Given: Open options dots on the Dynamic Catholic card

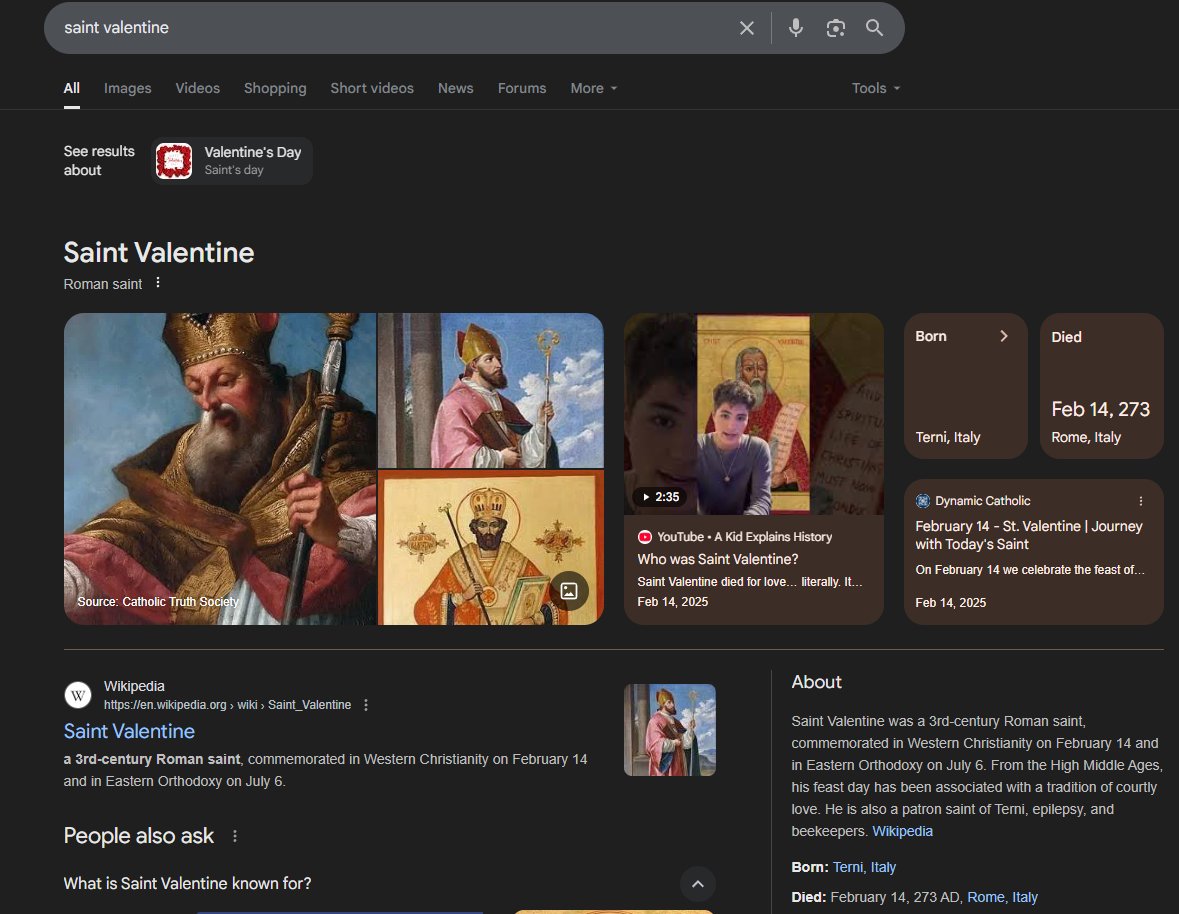Looking at the screenshot, I should click(1141, 501).
